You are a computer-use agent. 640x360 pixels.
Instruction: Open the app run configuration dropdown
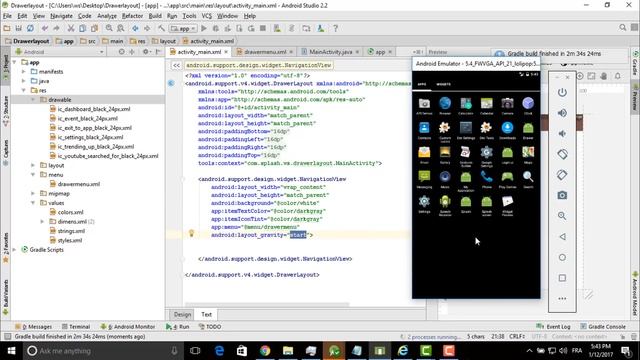point(183,29)
